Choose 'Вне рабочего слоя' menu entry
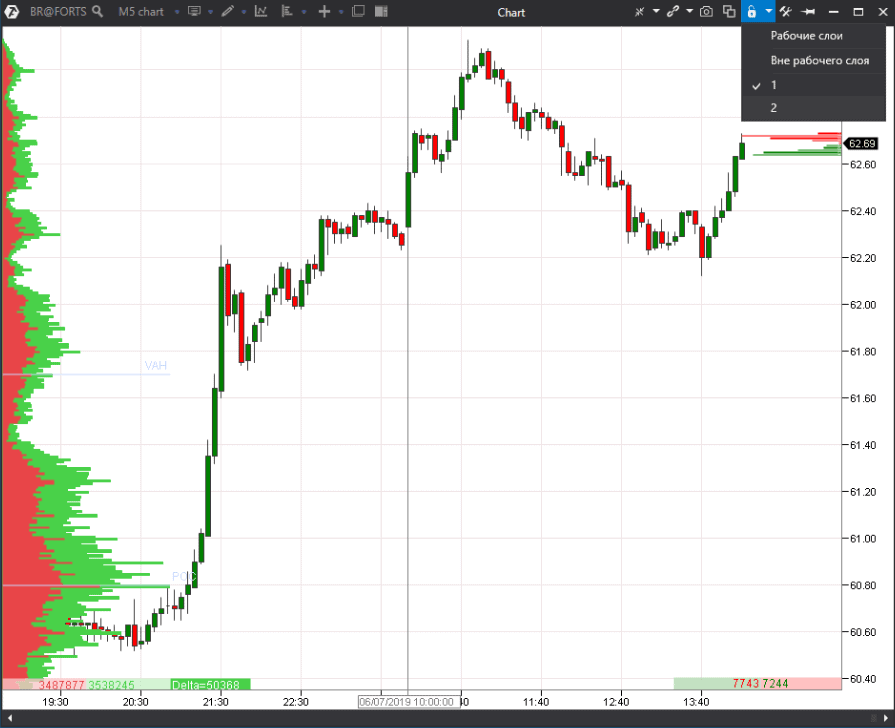This screenshot has height=728, width=895. 819,61
